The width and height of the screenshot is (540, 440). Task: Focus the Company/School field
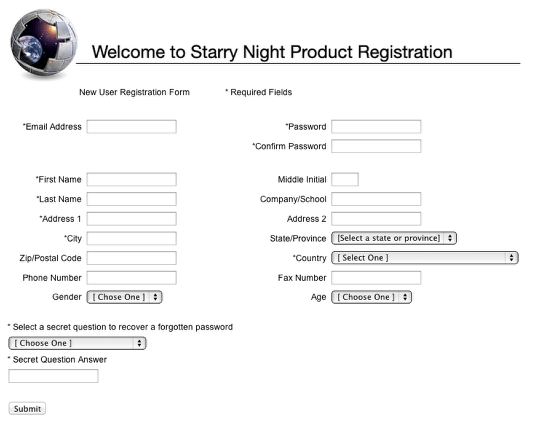[376, 199]
